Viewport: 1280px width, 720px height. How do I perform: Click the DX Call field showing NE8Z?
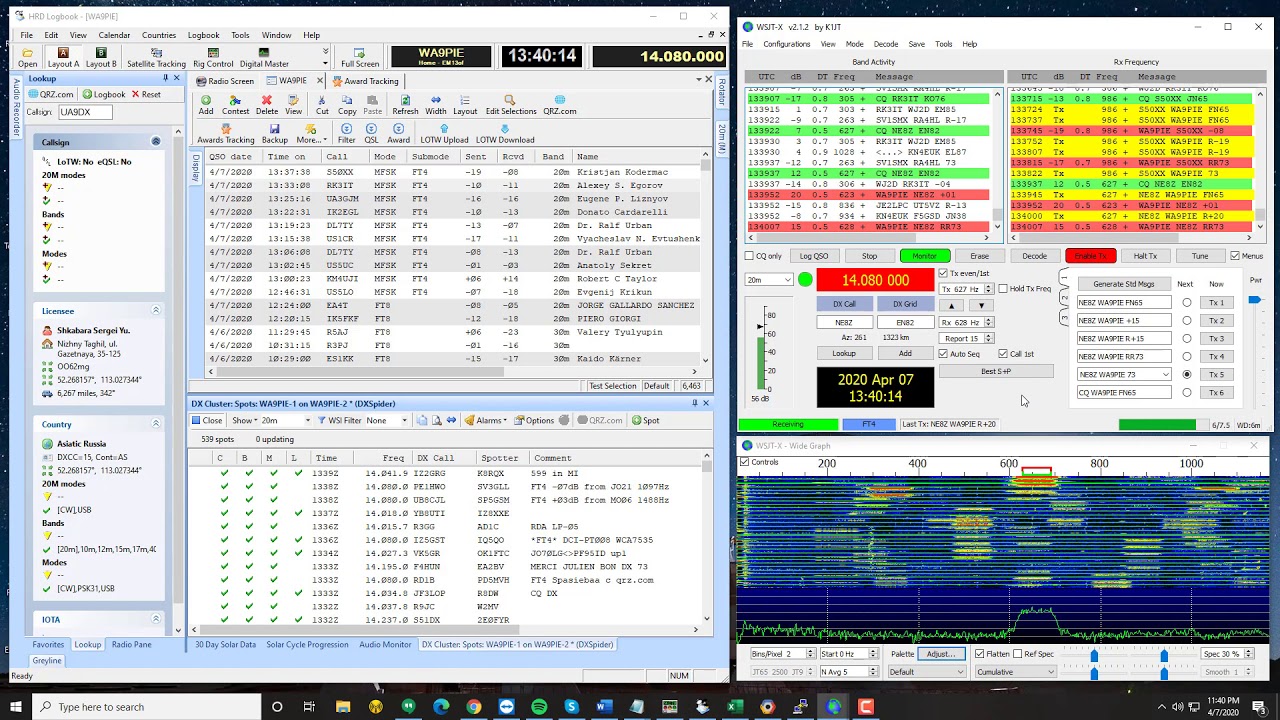pos(844,323)
